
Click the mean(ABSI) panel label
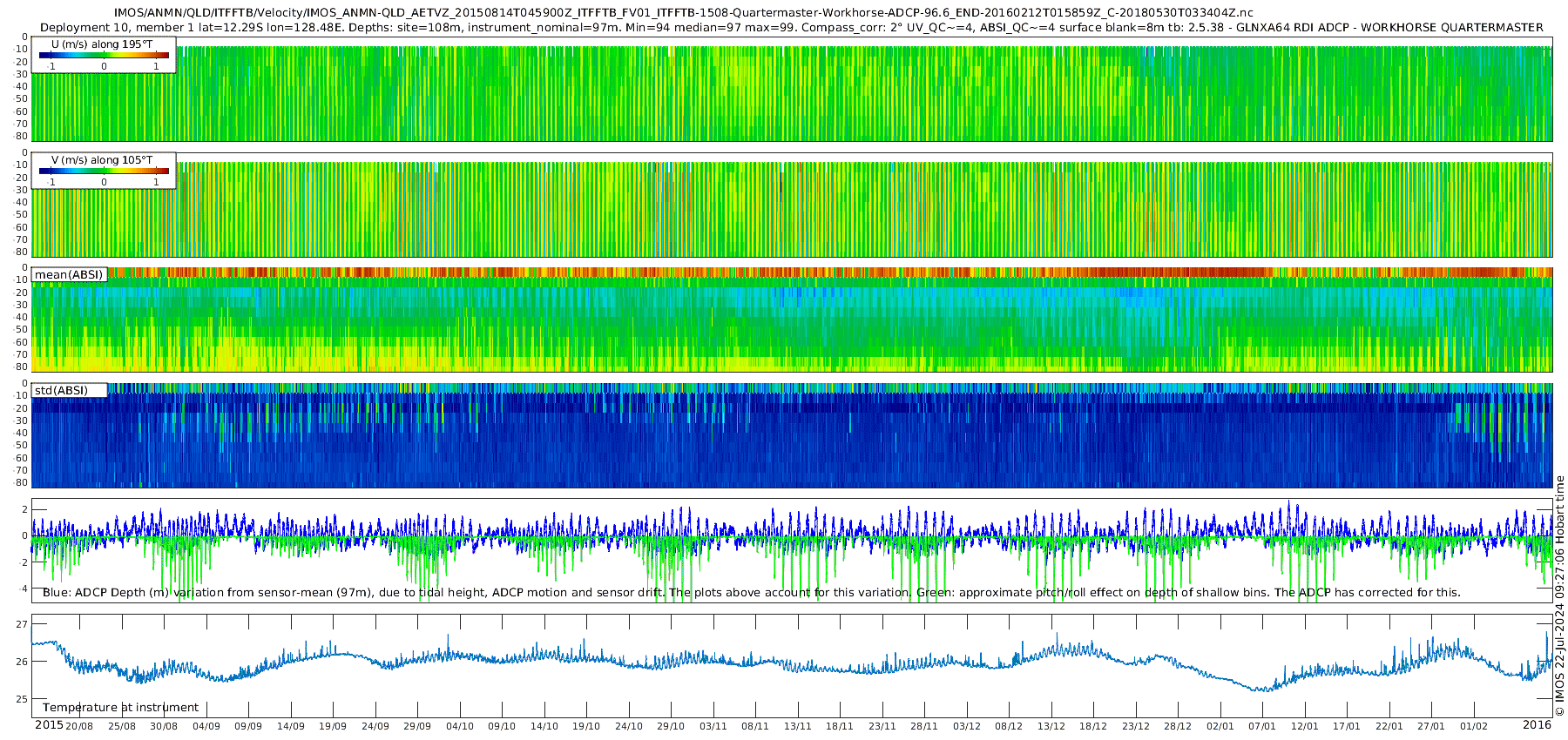[69, 275]
